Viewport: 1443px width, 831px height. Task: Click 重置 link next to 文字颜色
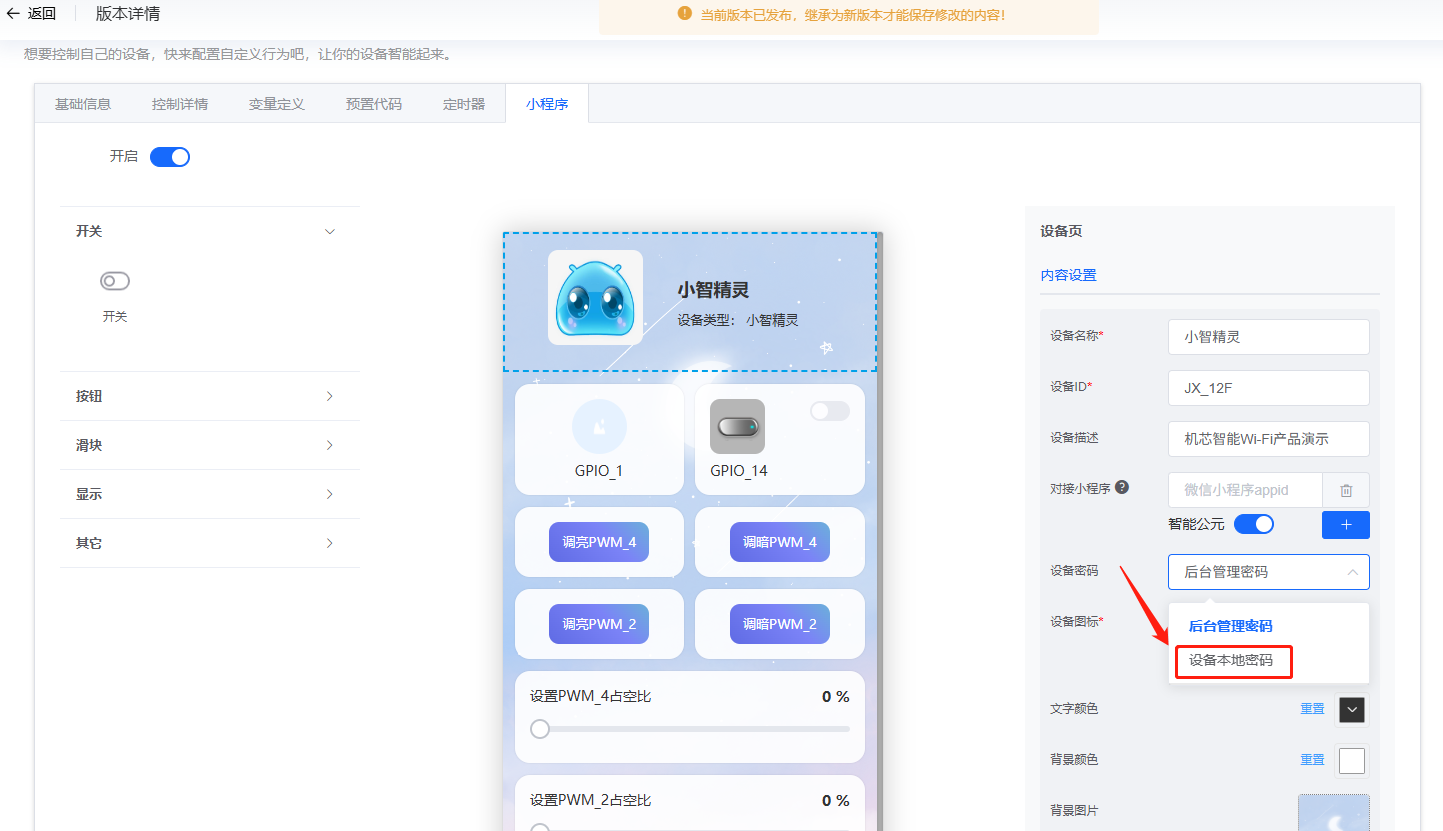tap(1311, 708)
